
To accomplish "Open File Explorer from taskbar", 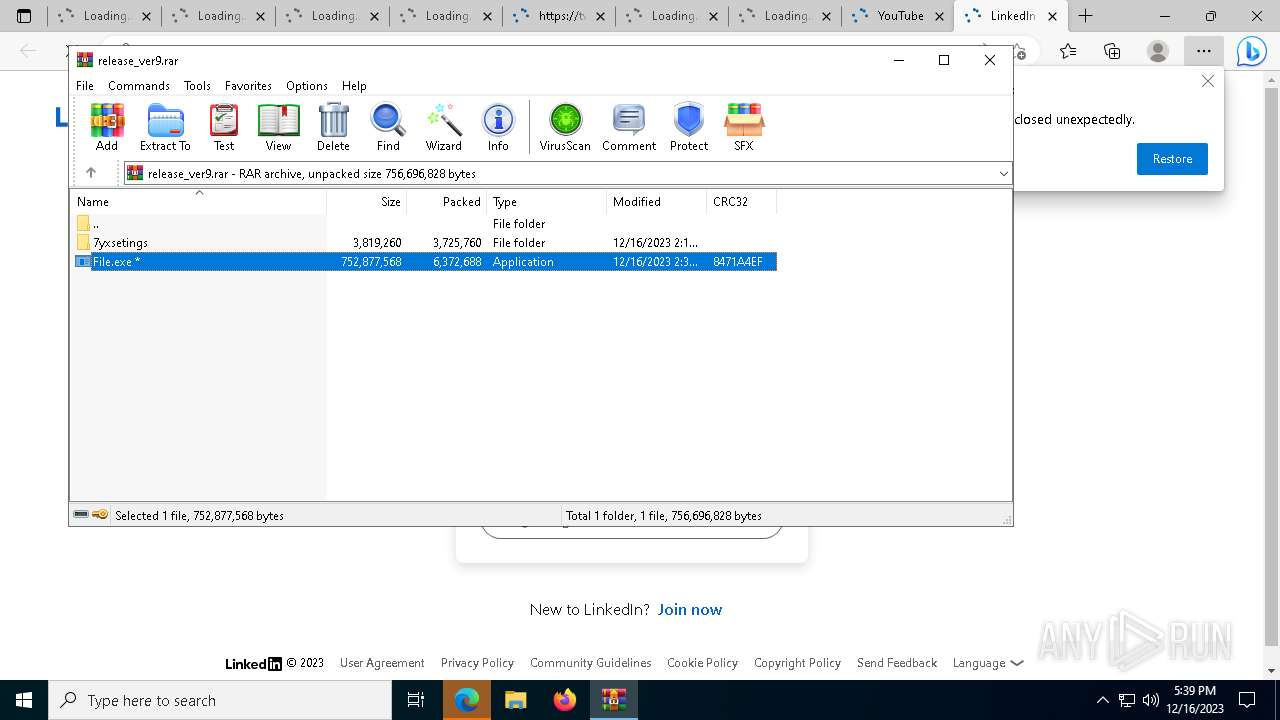I will (516, 700).
